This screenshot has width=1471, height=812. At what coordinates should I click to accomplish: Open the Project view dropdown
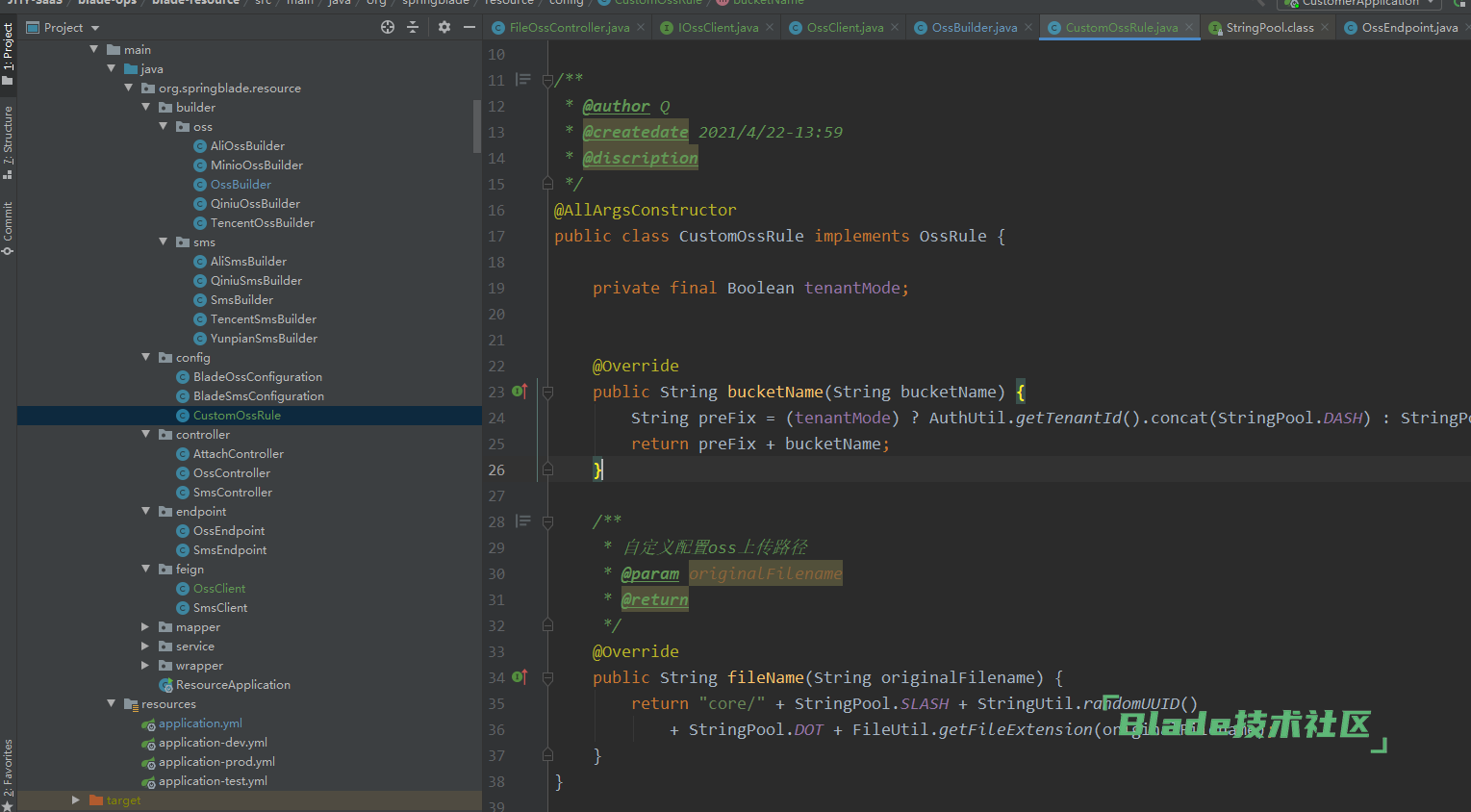coord(63,27)
